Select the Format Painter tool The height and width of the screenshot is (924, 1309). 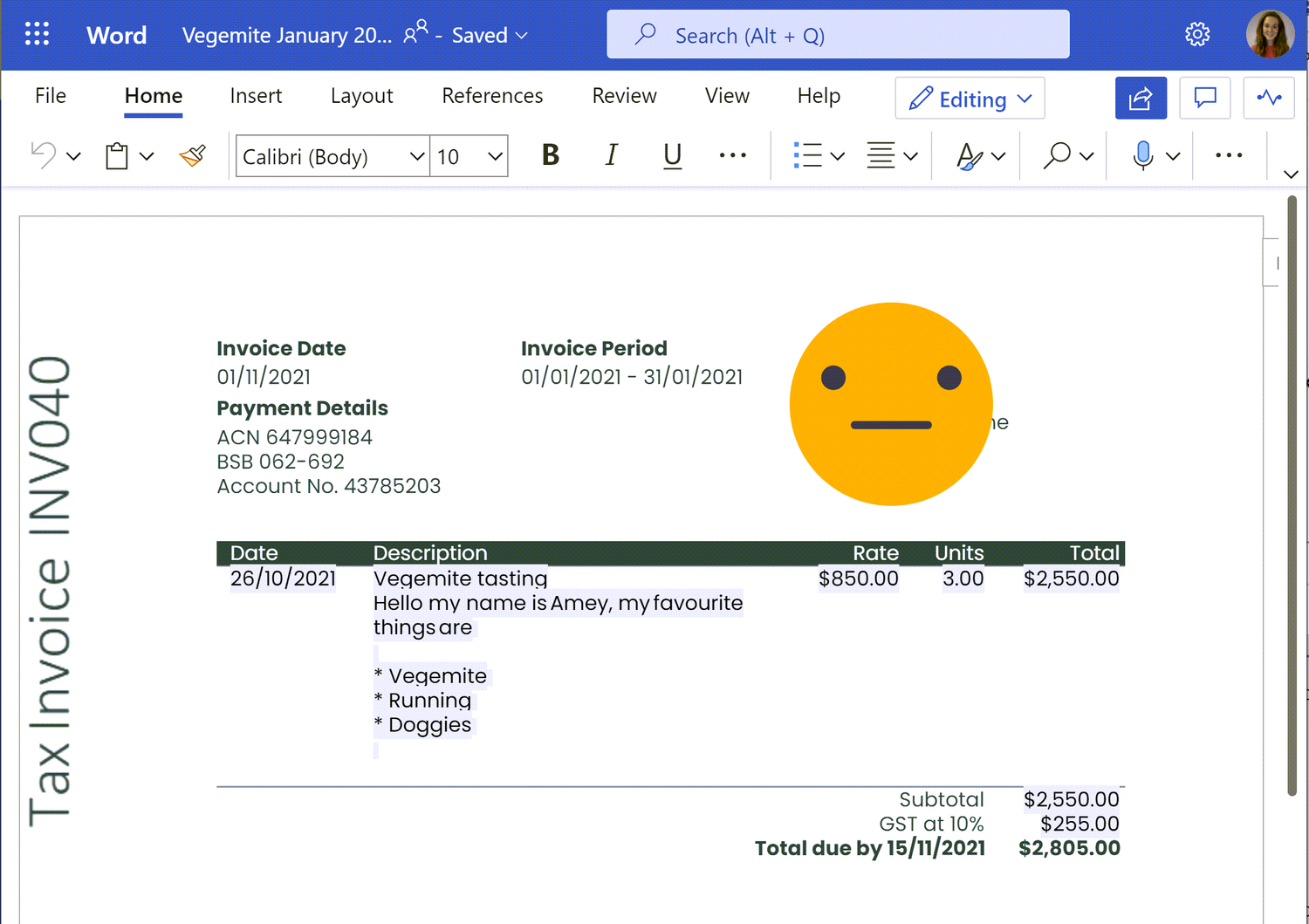[192, 155]
